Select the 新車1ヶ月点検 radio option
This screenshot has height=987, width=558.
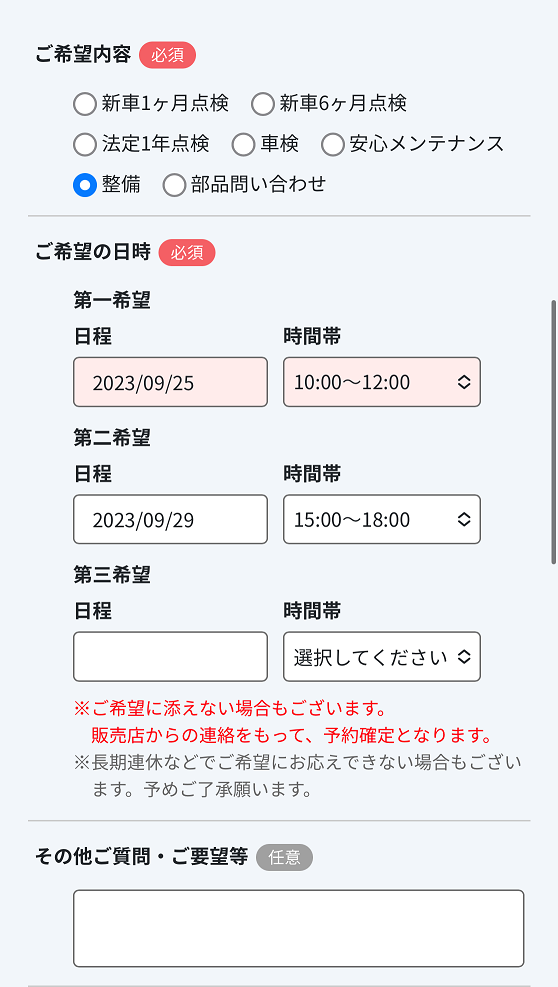(85, 104)
